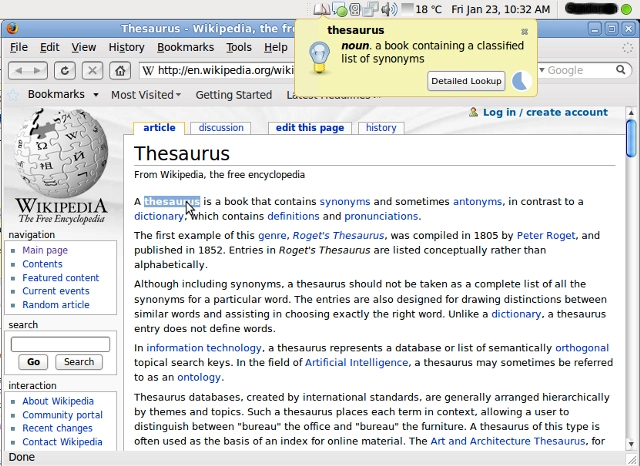
Task: Open the Artificial Intelligence link
Action: tap(356, 363)
